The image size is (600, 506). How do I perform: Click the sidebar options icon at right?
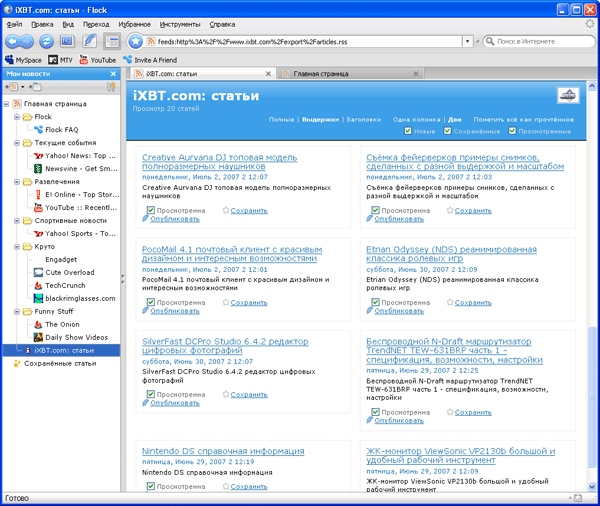pyautogui.click(x=111, y=87)
